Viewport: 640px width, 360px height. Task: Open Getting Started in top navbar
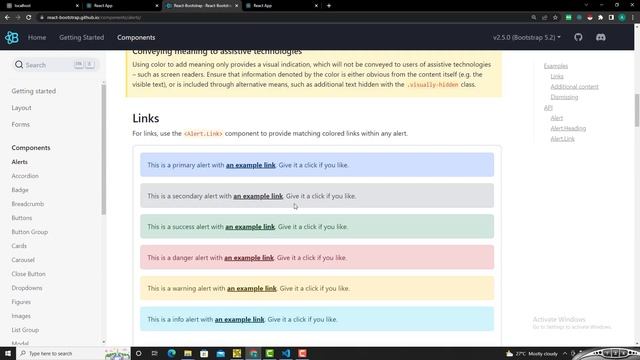82,38
